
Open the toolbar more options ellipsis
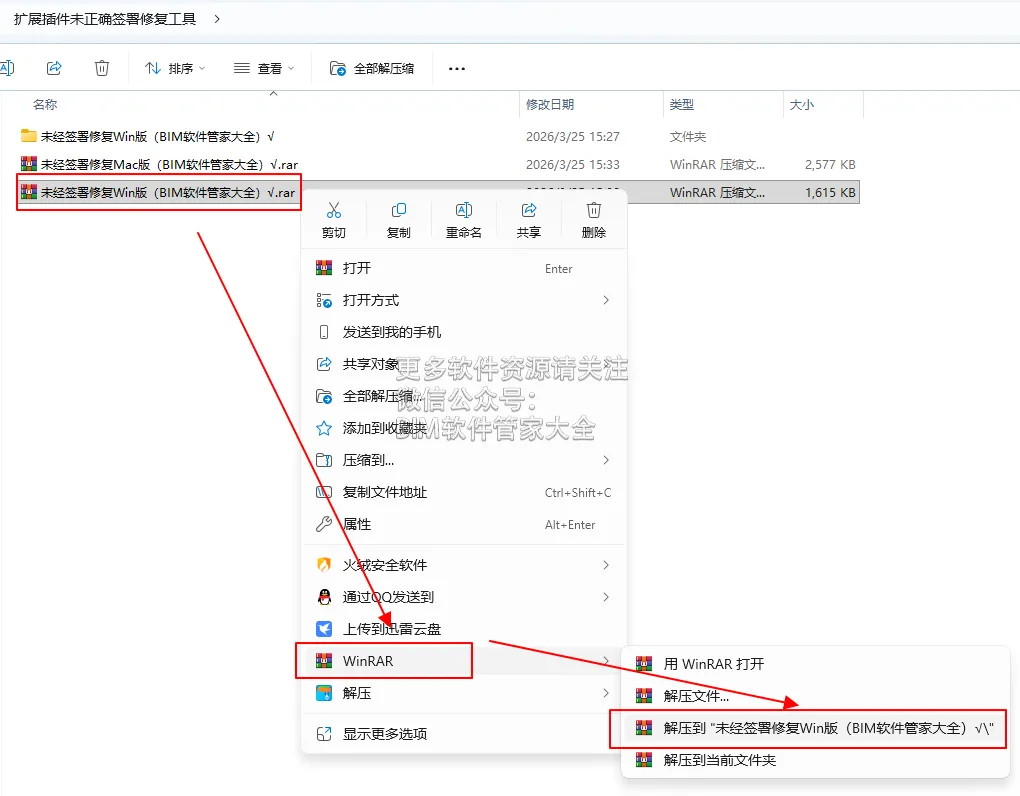(x=457, y=68)
